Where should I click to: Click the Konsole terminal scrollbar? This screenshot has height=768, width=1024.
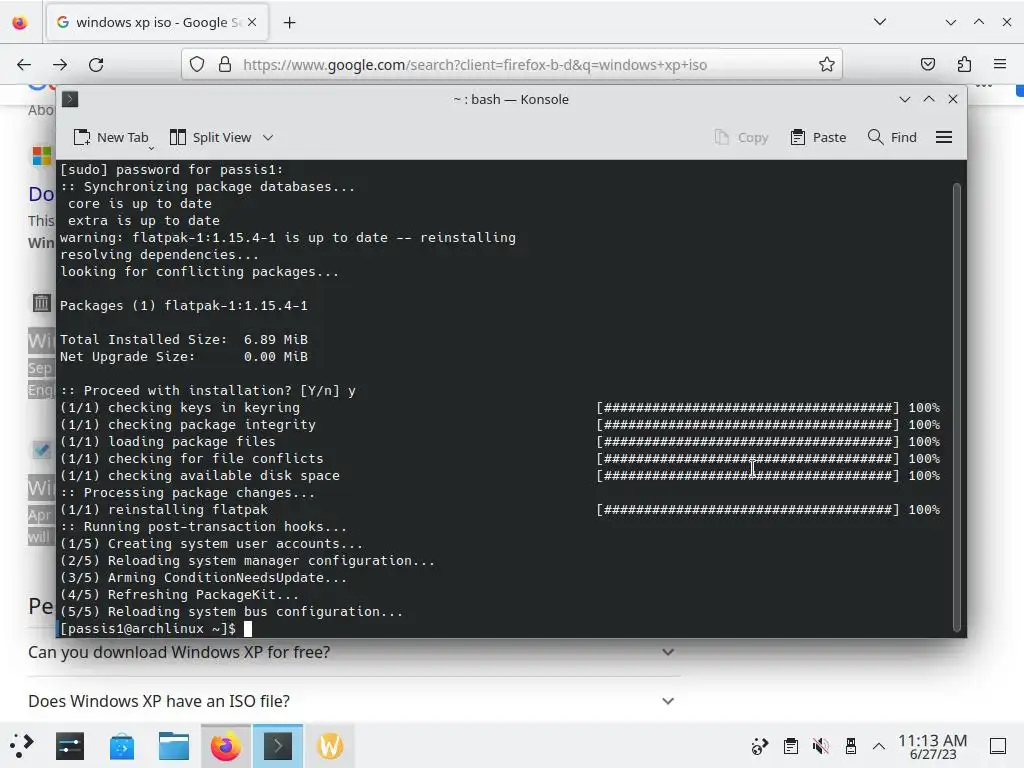[x=957, y=408]
